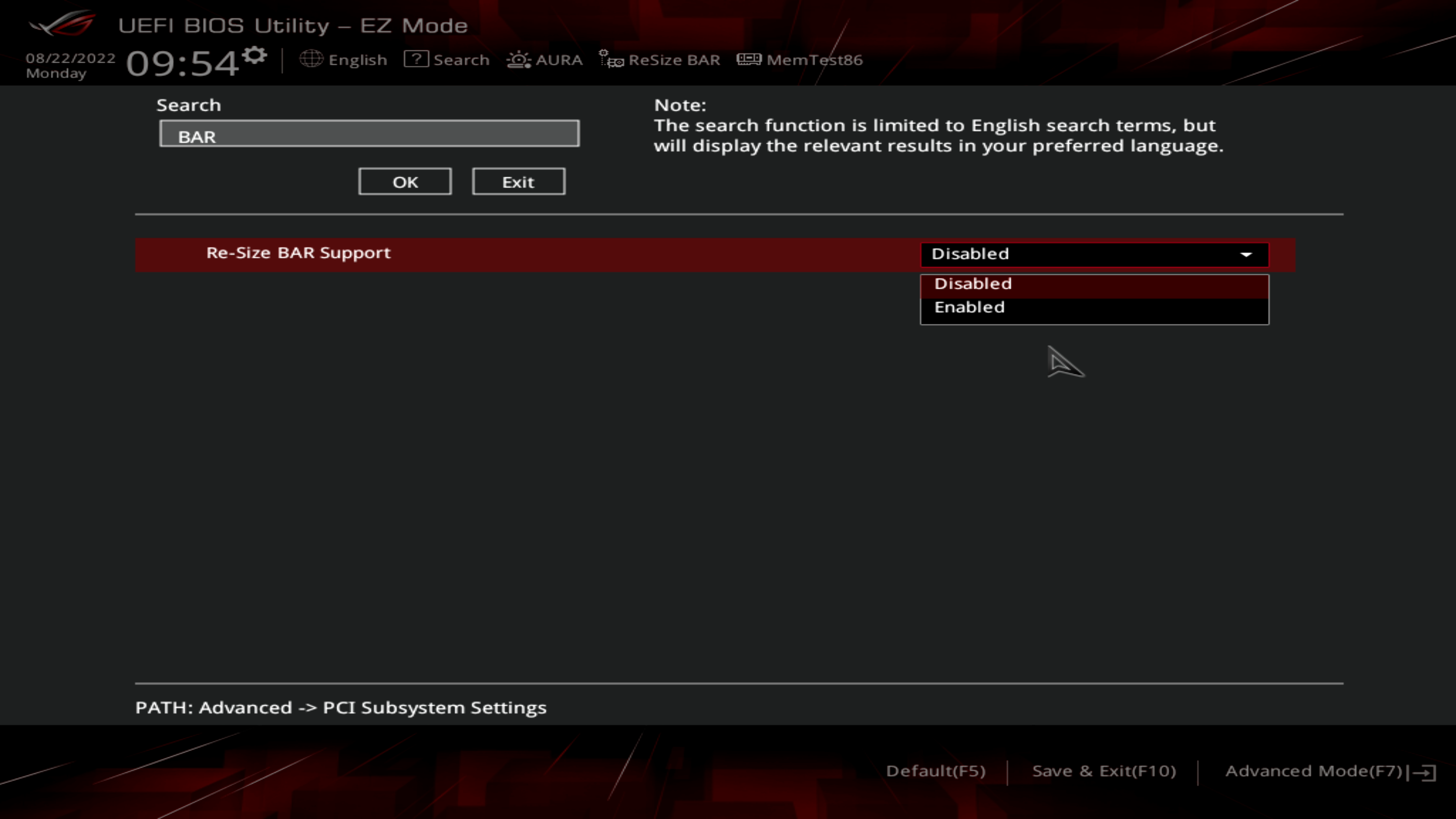The image size is (1456, 819).
Task: Open English language menu
Action: point(357,60)
